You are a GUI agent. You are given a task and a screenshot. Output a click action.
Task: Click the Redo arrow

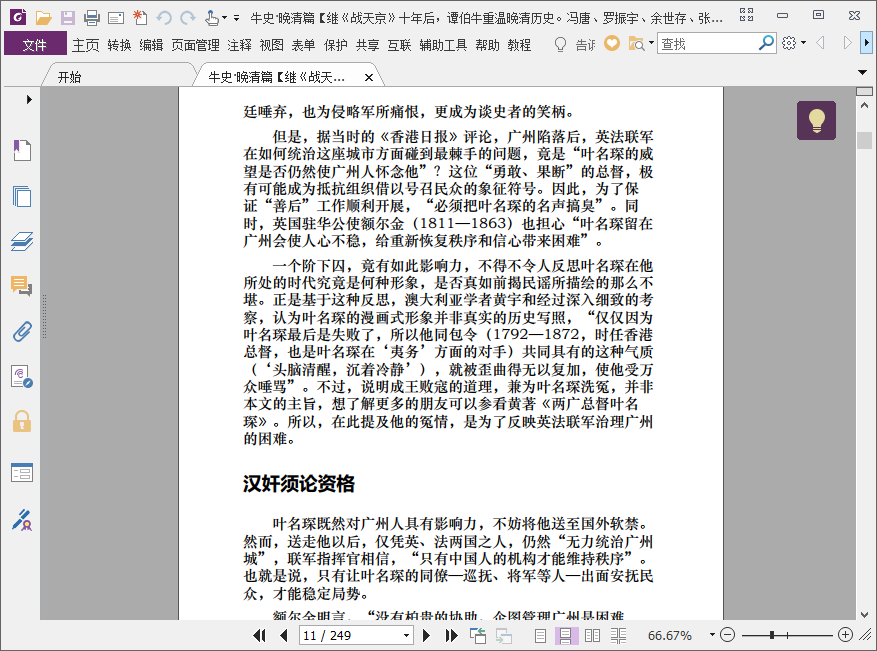(188, 18)
